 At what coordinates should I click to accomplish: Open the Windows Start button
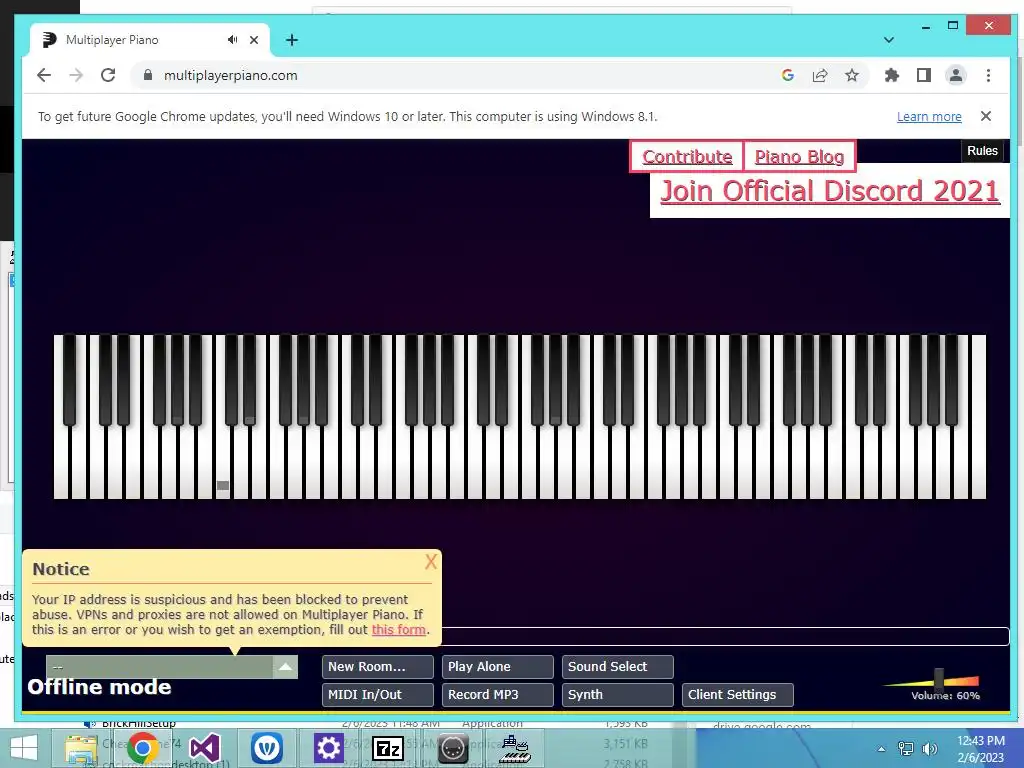click(x=24, y=748)
